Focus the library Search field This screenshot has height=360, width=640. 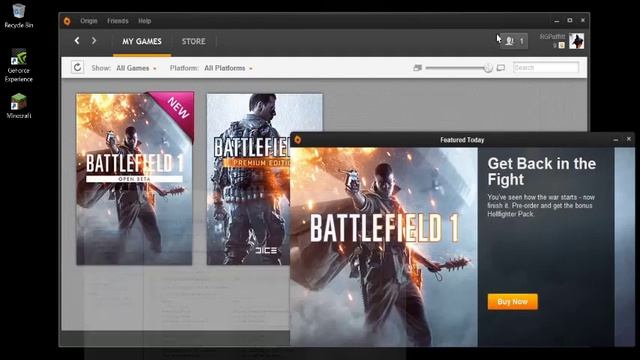[x=546, y=67]
